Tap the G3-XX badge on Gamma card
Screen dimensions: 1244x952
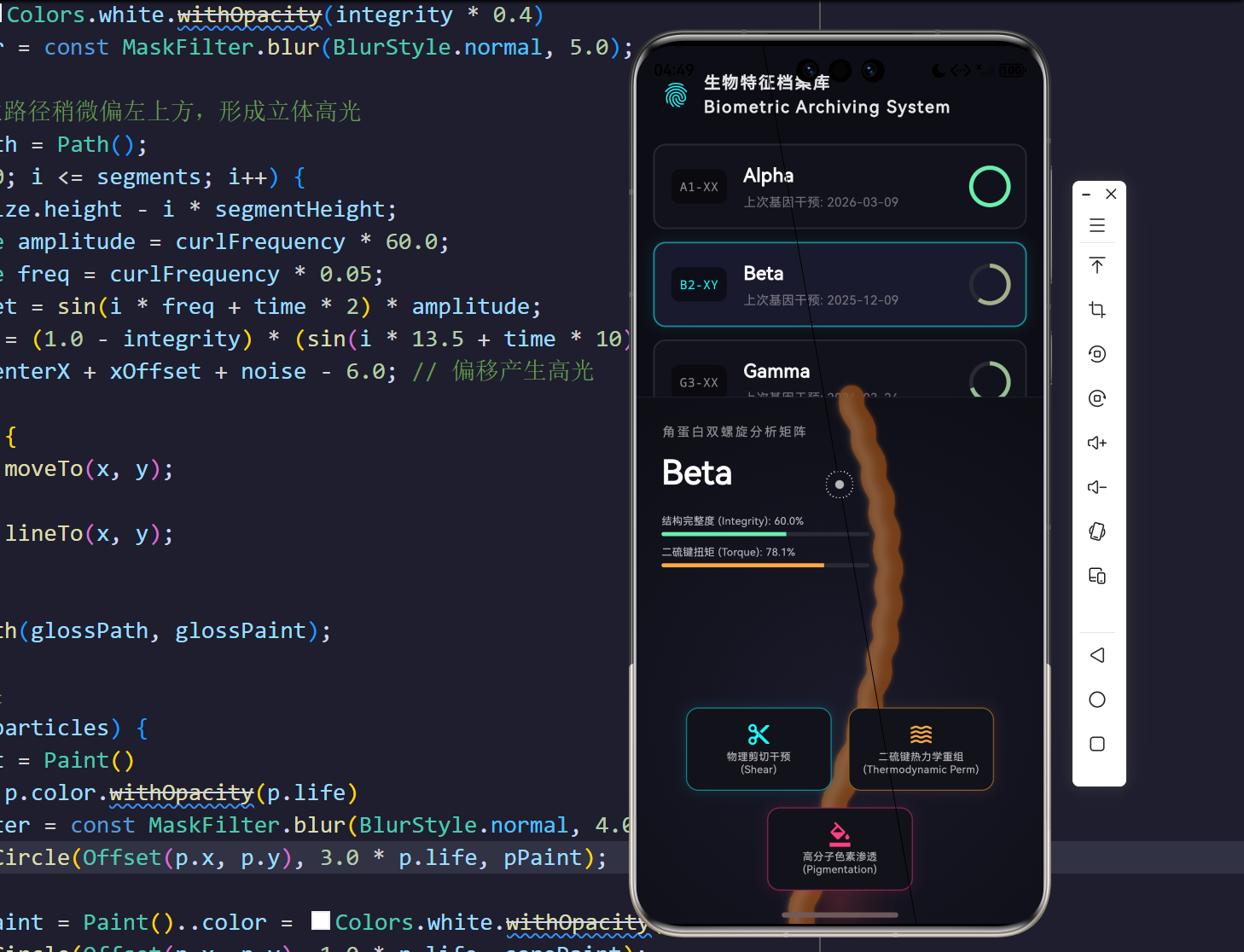click(699, 382)
